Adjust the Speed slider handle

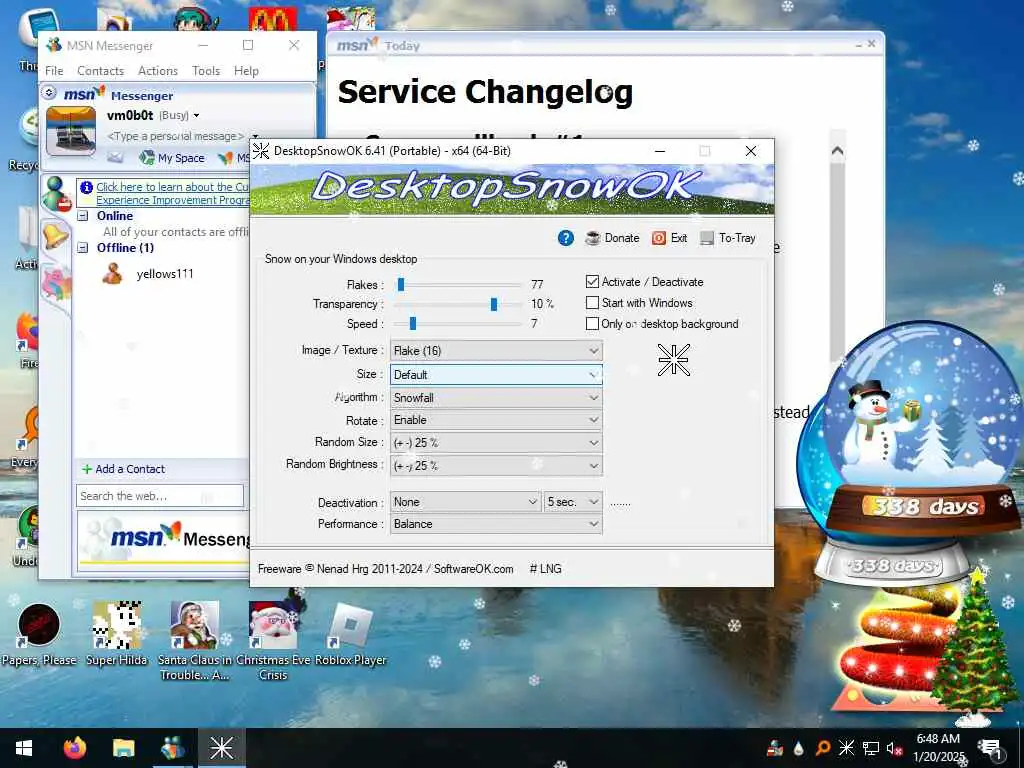pyautogui.click(x=413, y=323)
